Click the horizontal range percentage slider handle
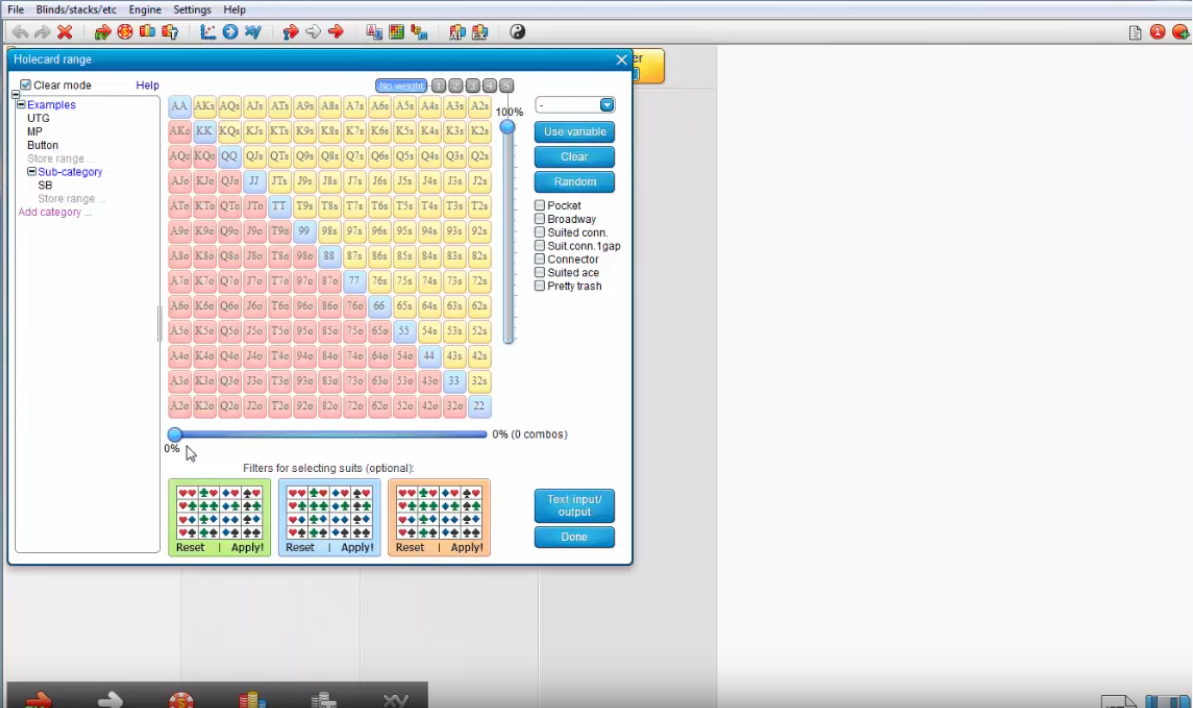This screenshot has width=1193, height=708. coord(175,434)
